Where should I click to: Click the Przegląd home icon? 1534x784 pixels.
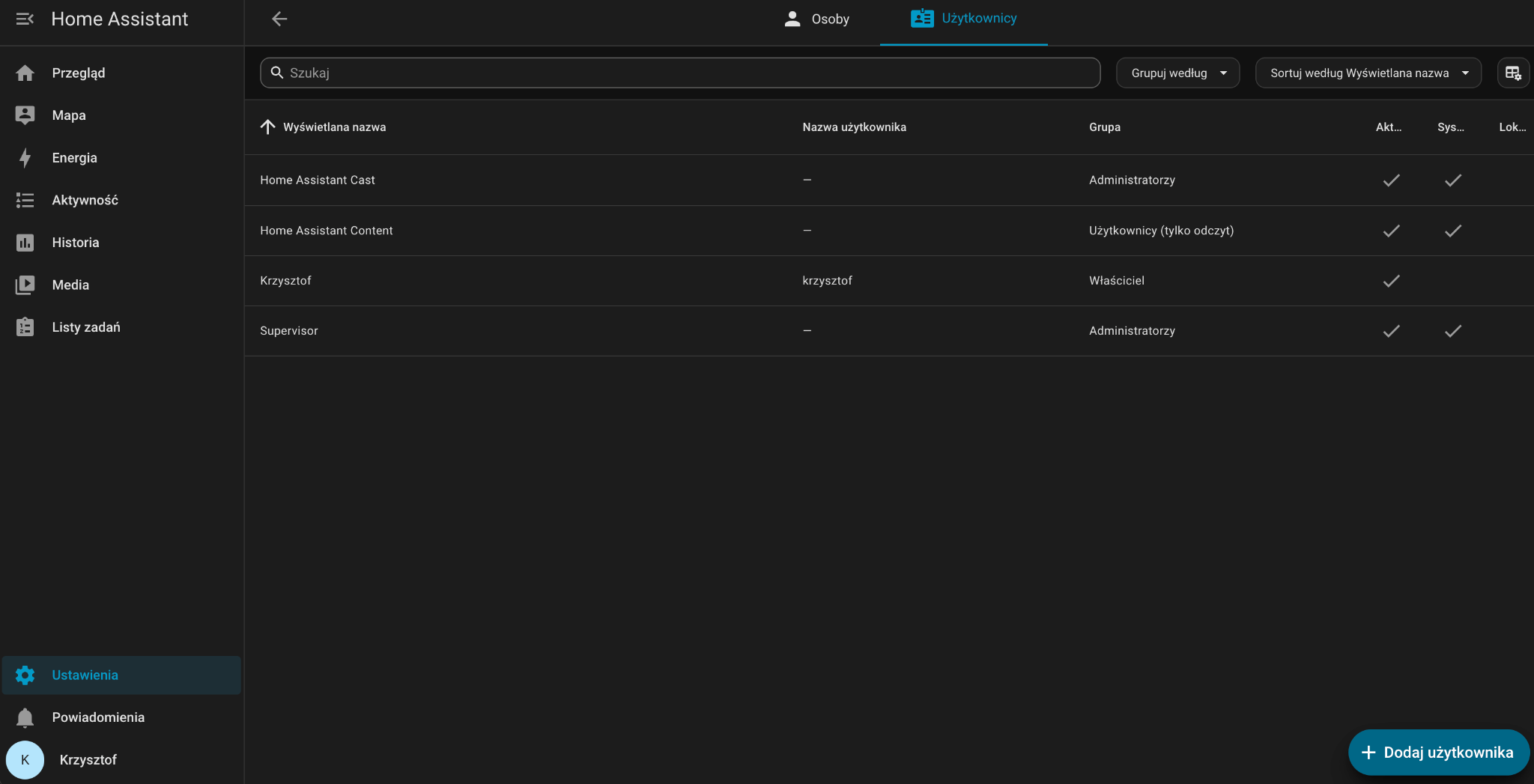tap(25, 73)
